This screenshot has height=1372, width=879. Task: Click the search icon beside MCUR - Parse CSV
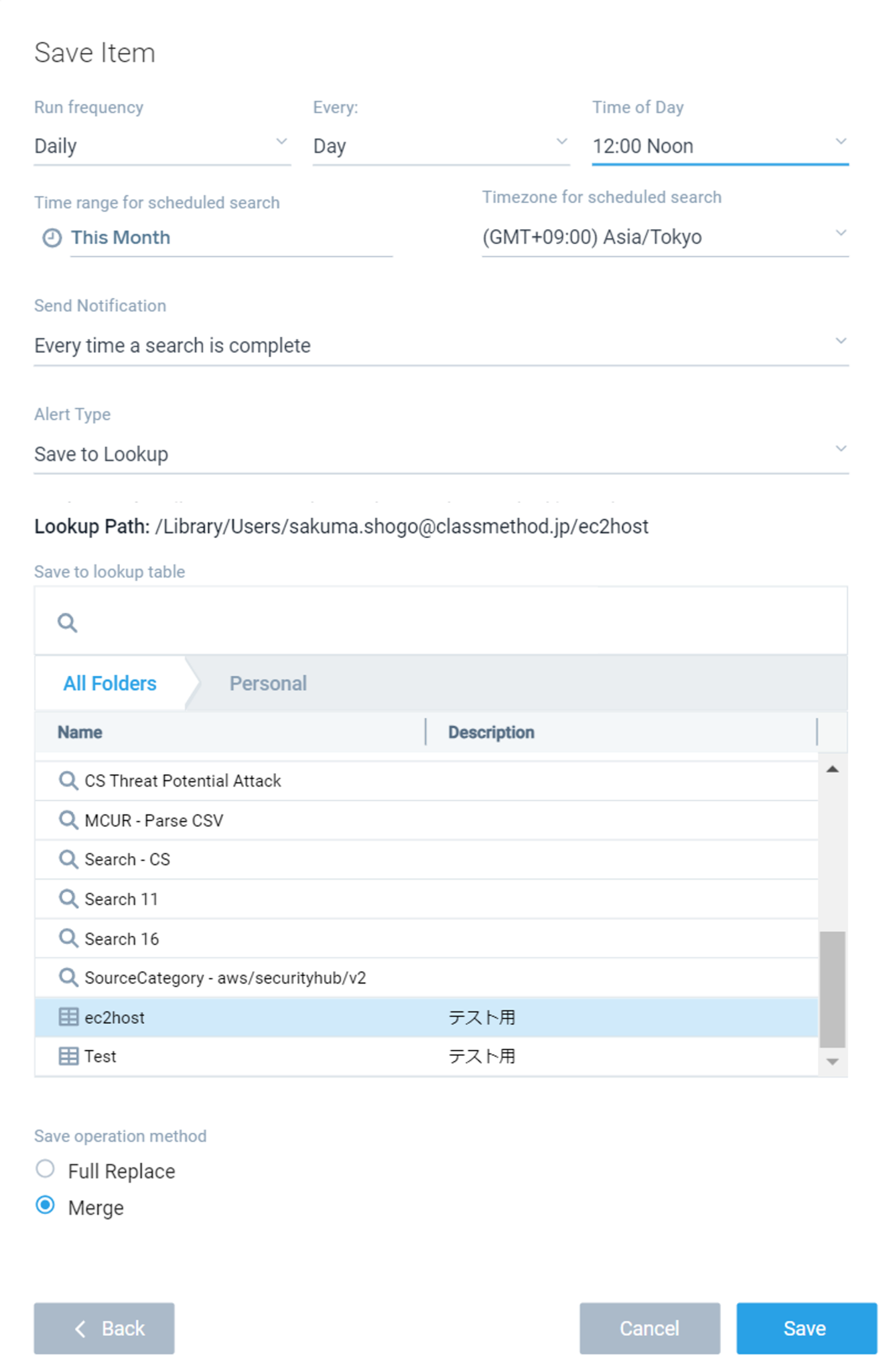coord(68,819)
